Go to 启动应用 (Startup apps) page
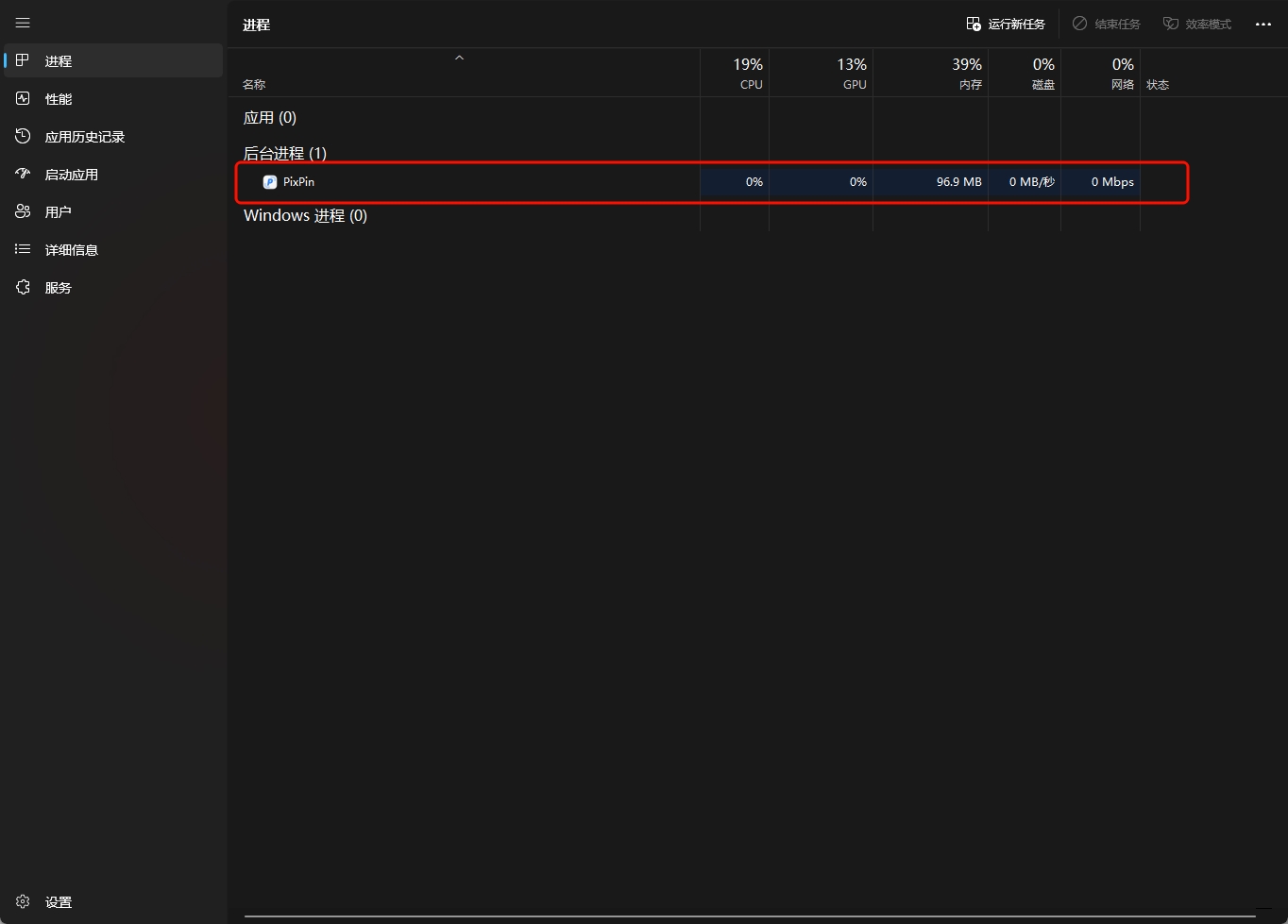 coord(71,175)
